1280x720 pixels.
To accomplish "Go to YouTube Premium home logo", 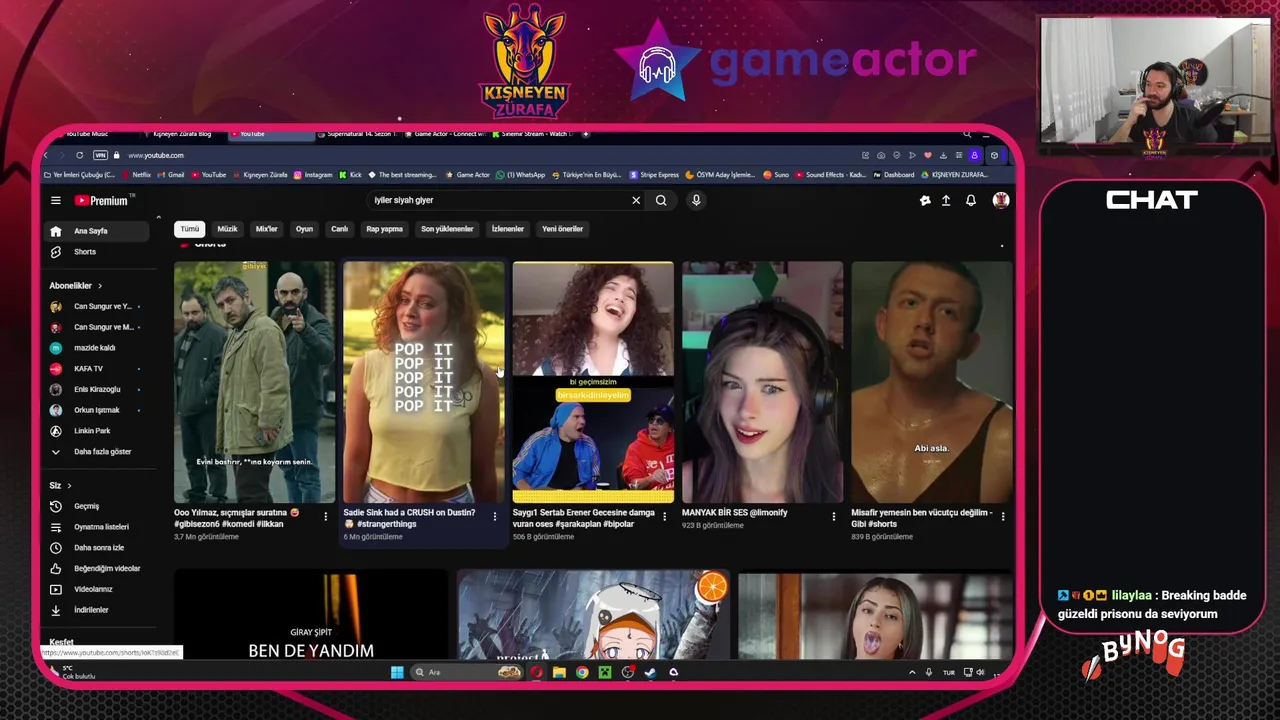I will point(101,200).
